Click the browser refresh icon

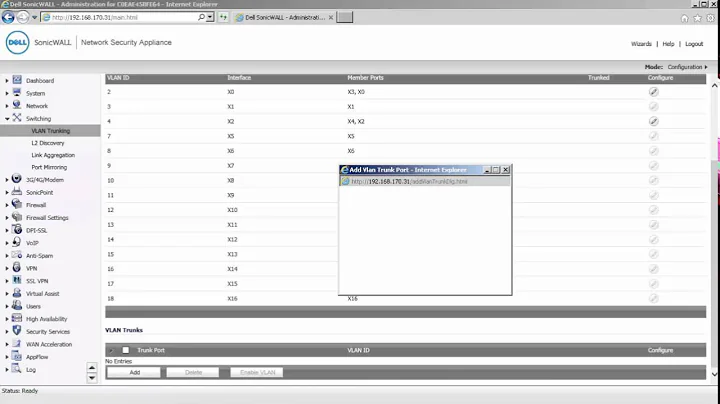click(x=223, y=17)
